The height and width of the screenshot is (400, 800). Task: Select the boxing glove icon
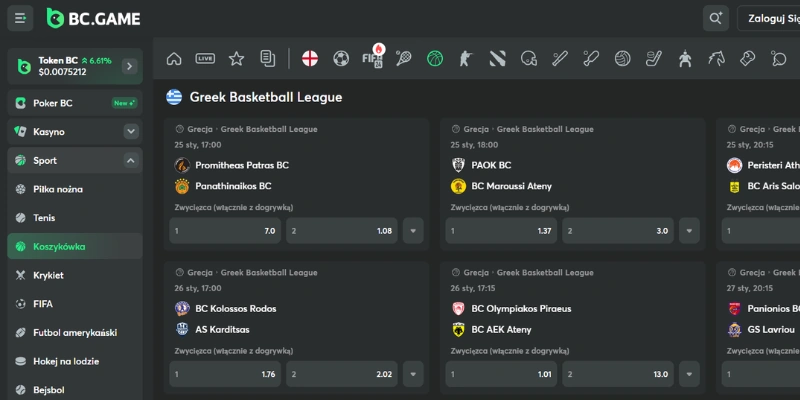747,59
